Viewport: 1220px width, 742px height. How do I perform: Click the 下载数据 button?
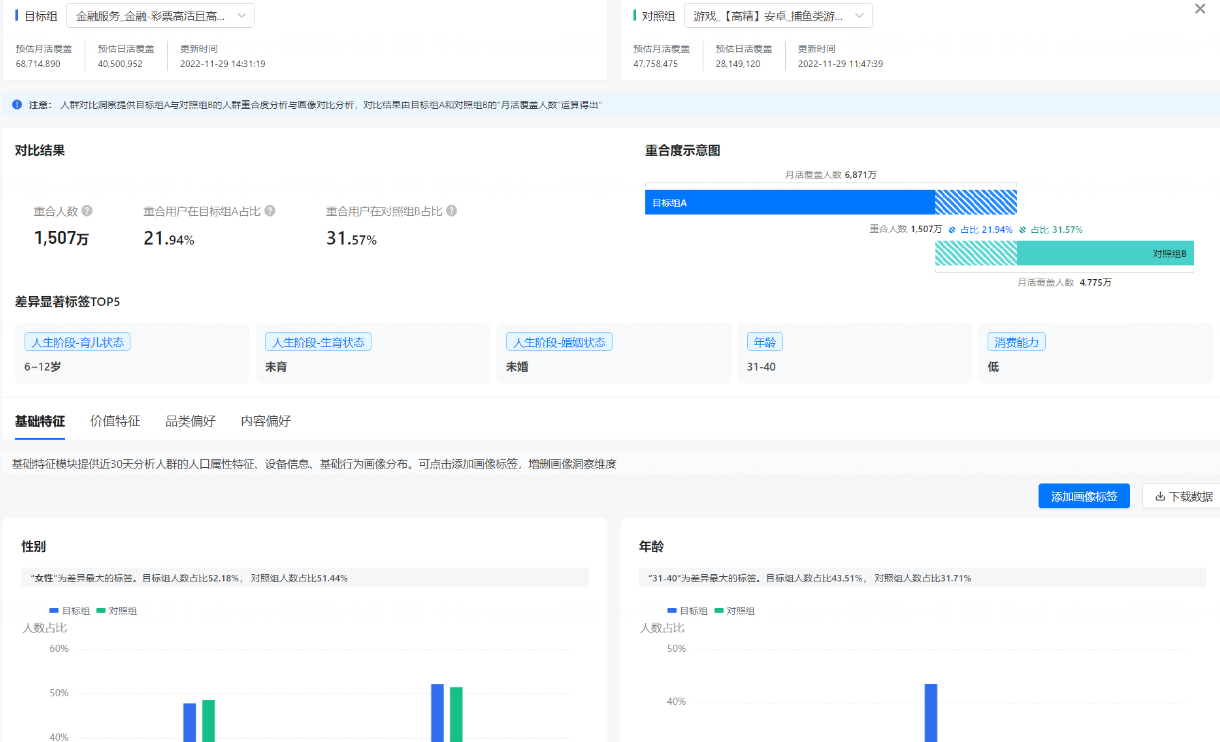1185,496
